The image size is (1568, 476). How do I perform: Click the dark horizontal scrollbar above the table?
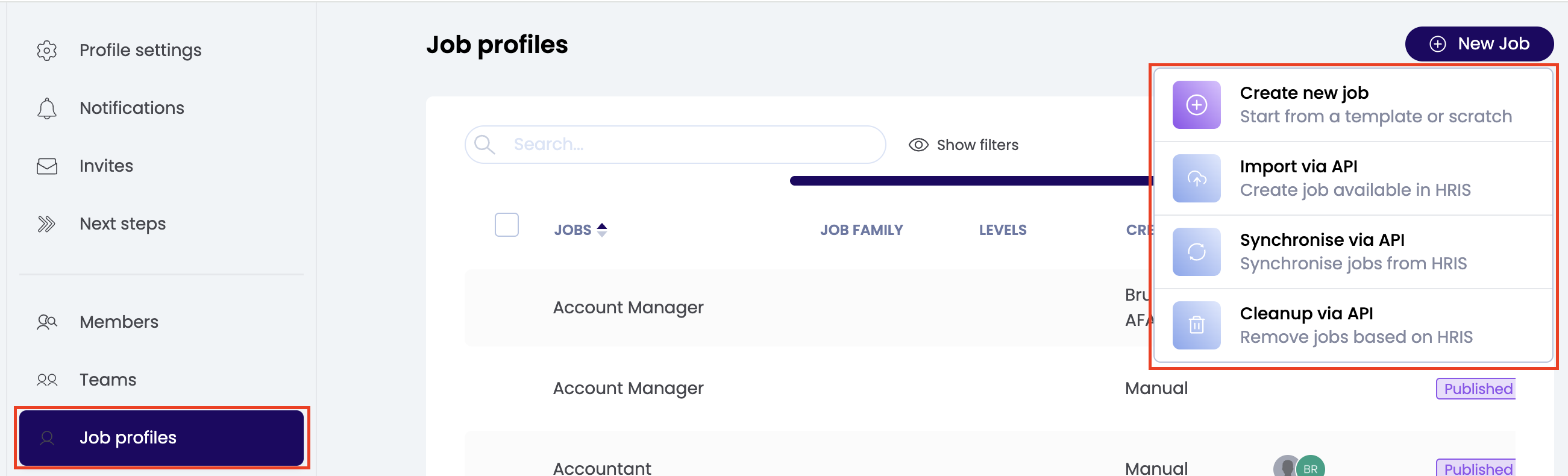pyautogui.click(x=970, y=181)
